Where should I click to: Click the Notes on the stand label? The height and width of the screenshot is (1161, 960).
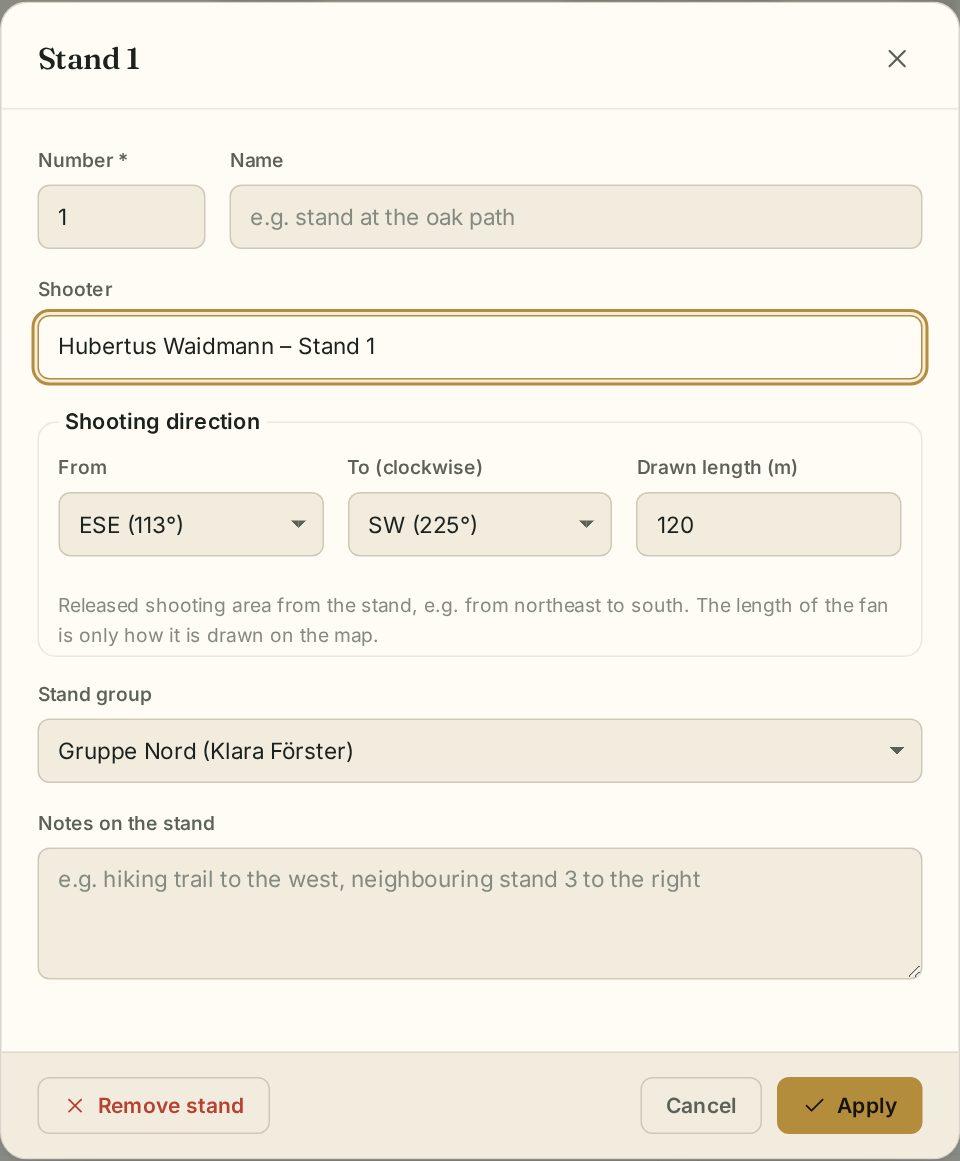127,823
